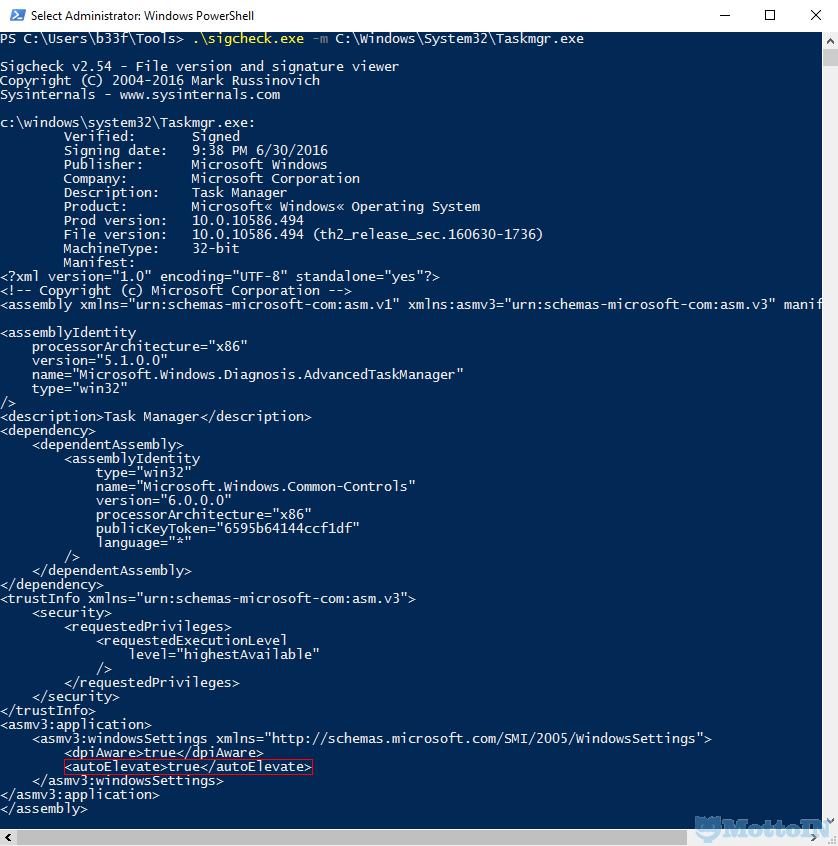838x846 pixels.
Task: Click the MachineType '32-bit' value
Action: pos(215,249)
